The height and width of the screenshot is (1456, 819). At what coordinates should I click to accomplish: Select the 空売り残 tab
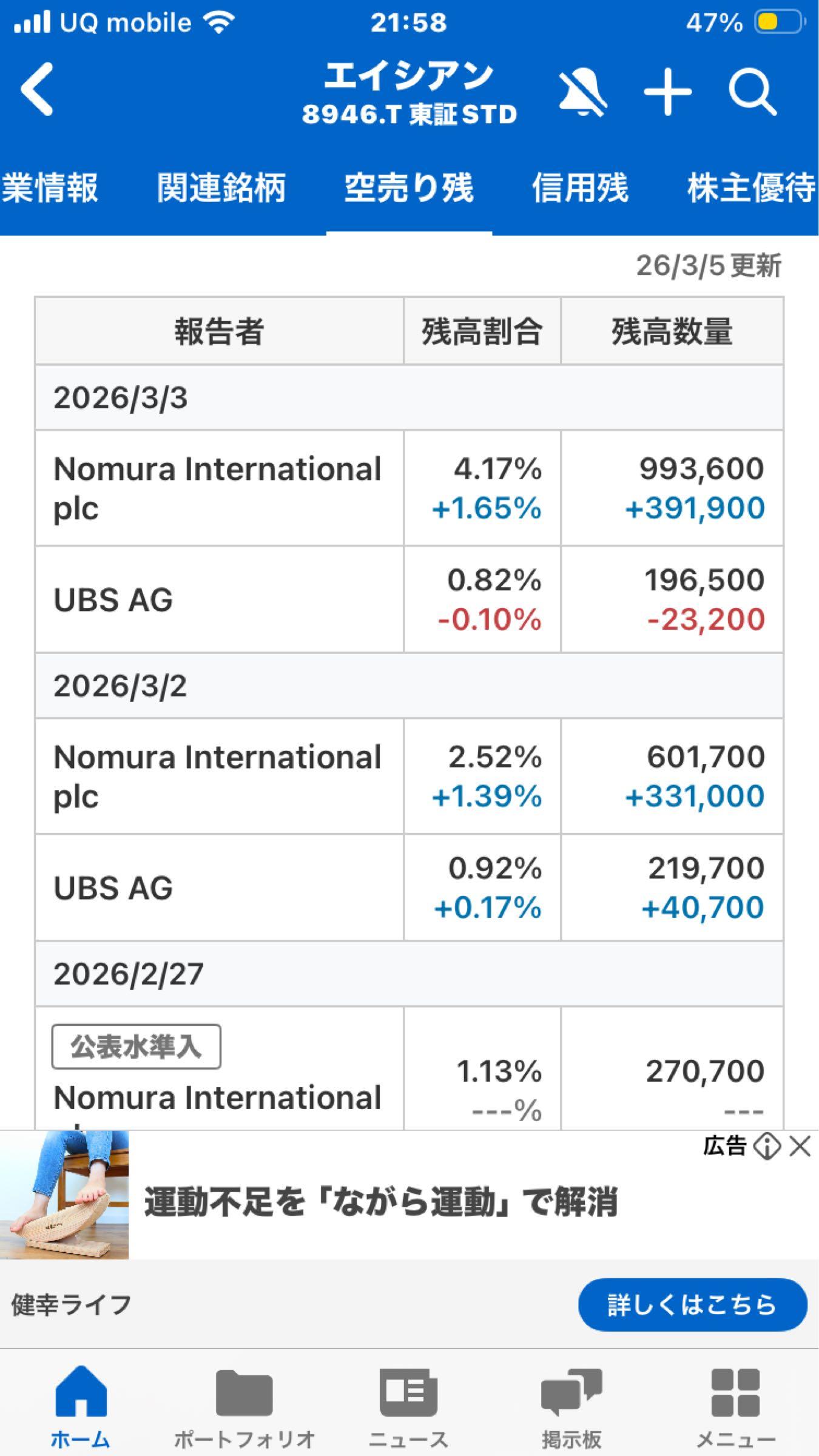(x=409, y=187)
